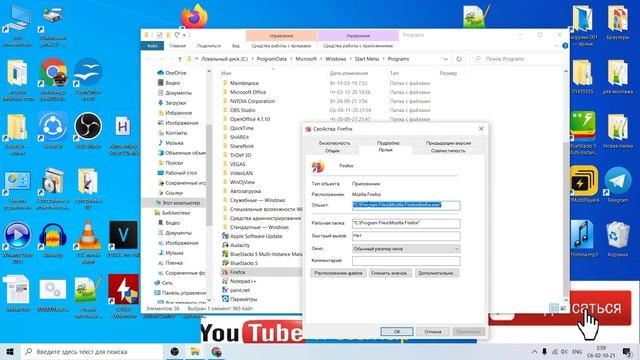Viewport: 640px width, 360px height.
Task: Click the refresh button beside address bar
Action: [459, 59]
